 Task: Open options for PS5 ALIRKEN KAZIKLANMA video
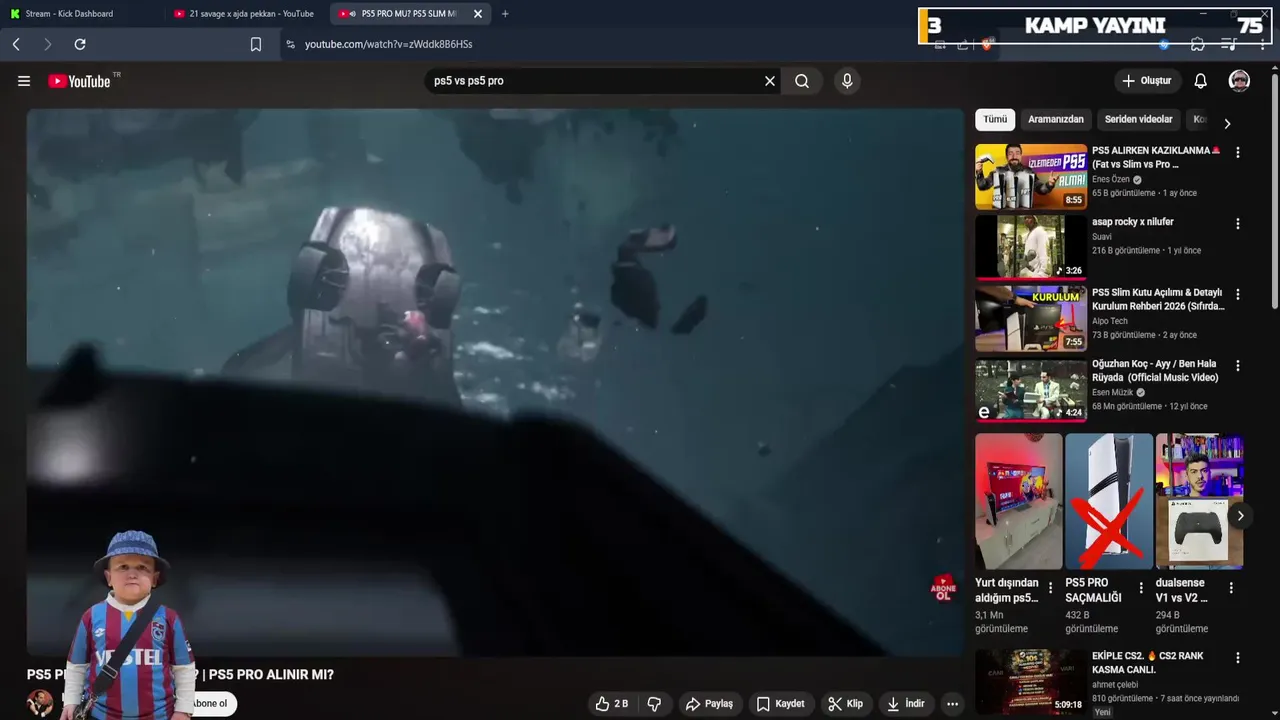(1238, 153)
